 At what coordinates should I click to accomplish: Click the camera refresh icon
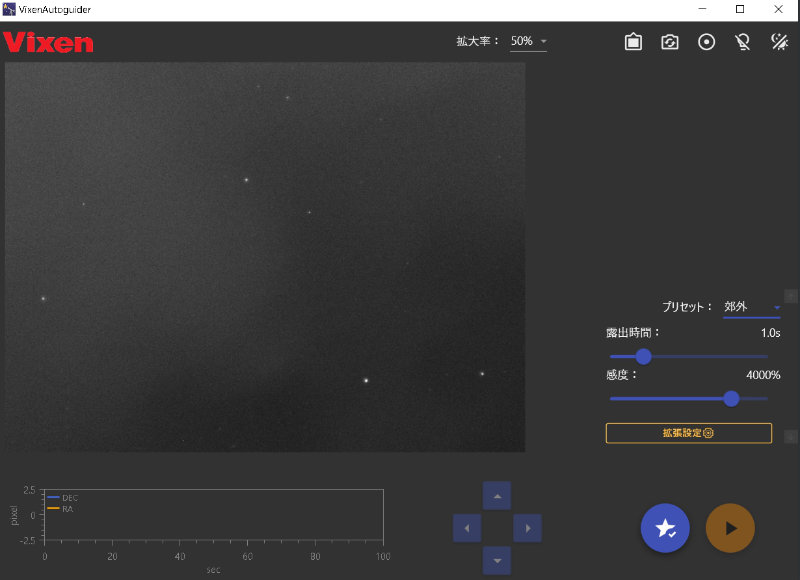(x=670, y=42)
